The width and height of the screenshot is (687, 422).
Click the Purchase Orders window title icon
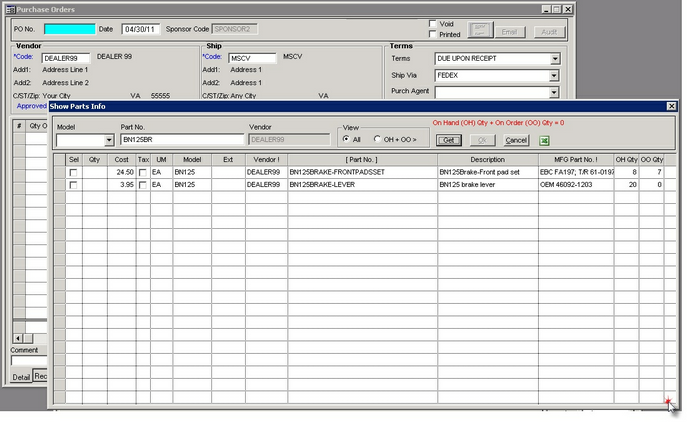[8, 8]
